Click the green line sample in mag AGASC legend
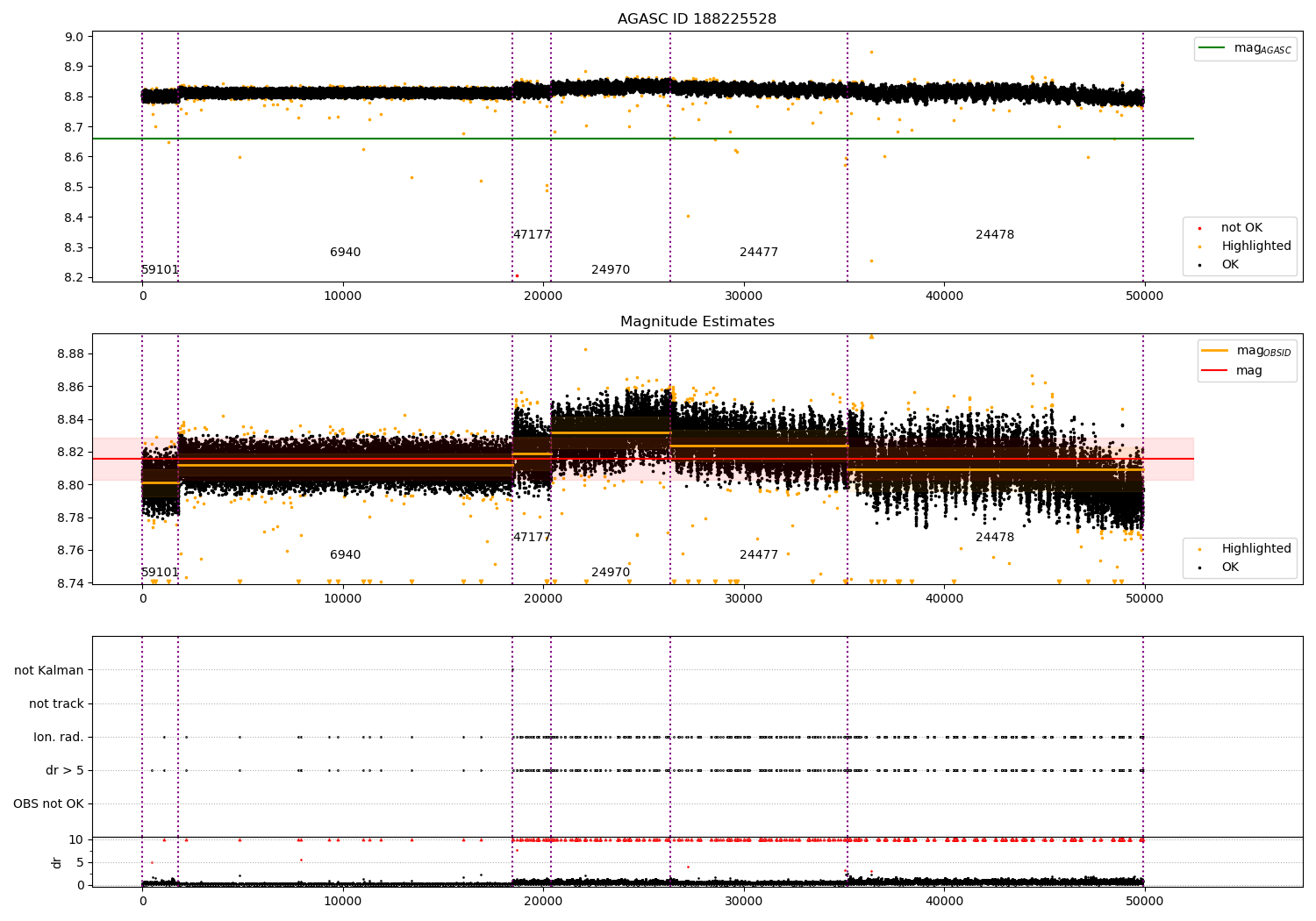The image size is (1316, 921). 1212,48
